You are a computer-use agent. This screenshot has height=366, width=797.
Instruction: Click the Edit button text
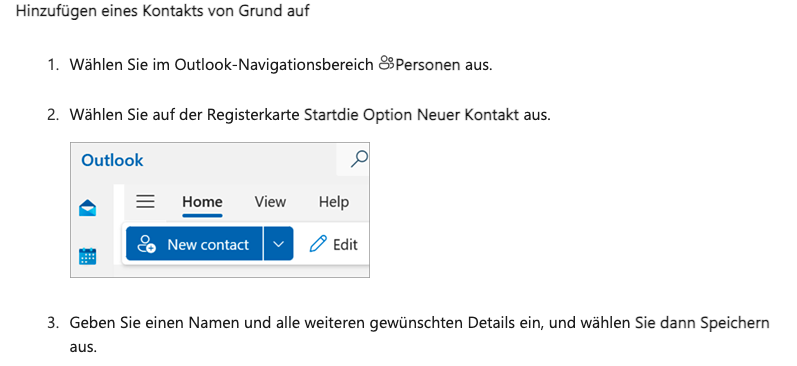tap(345, 245)
